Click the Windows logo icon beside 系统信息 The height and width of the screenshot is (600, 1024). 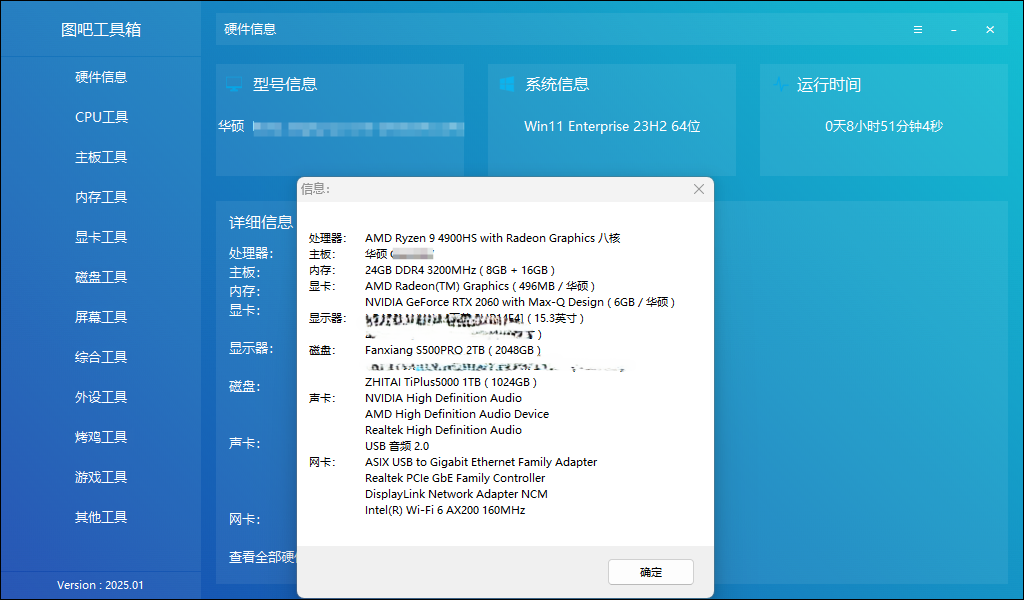(x=507, y=84)
